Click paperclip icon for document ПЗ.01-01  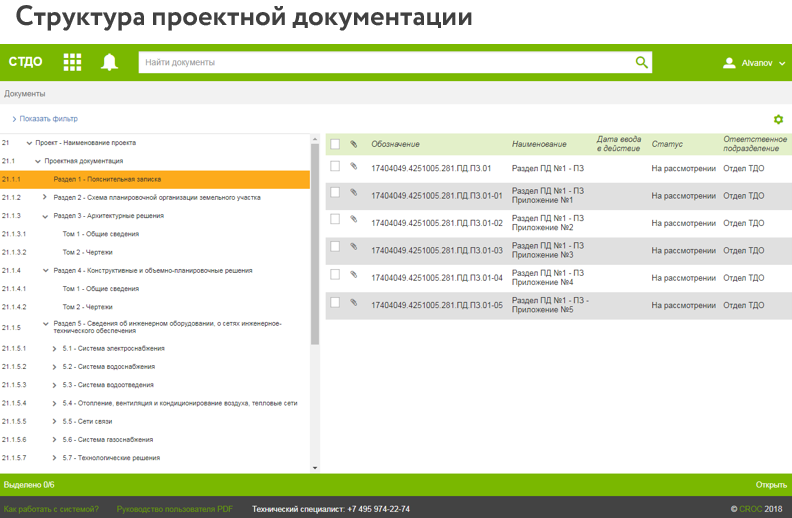pyautogui.click(x=354, y=192)
